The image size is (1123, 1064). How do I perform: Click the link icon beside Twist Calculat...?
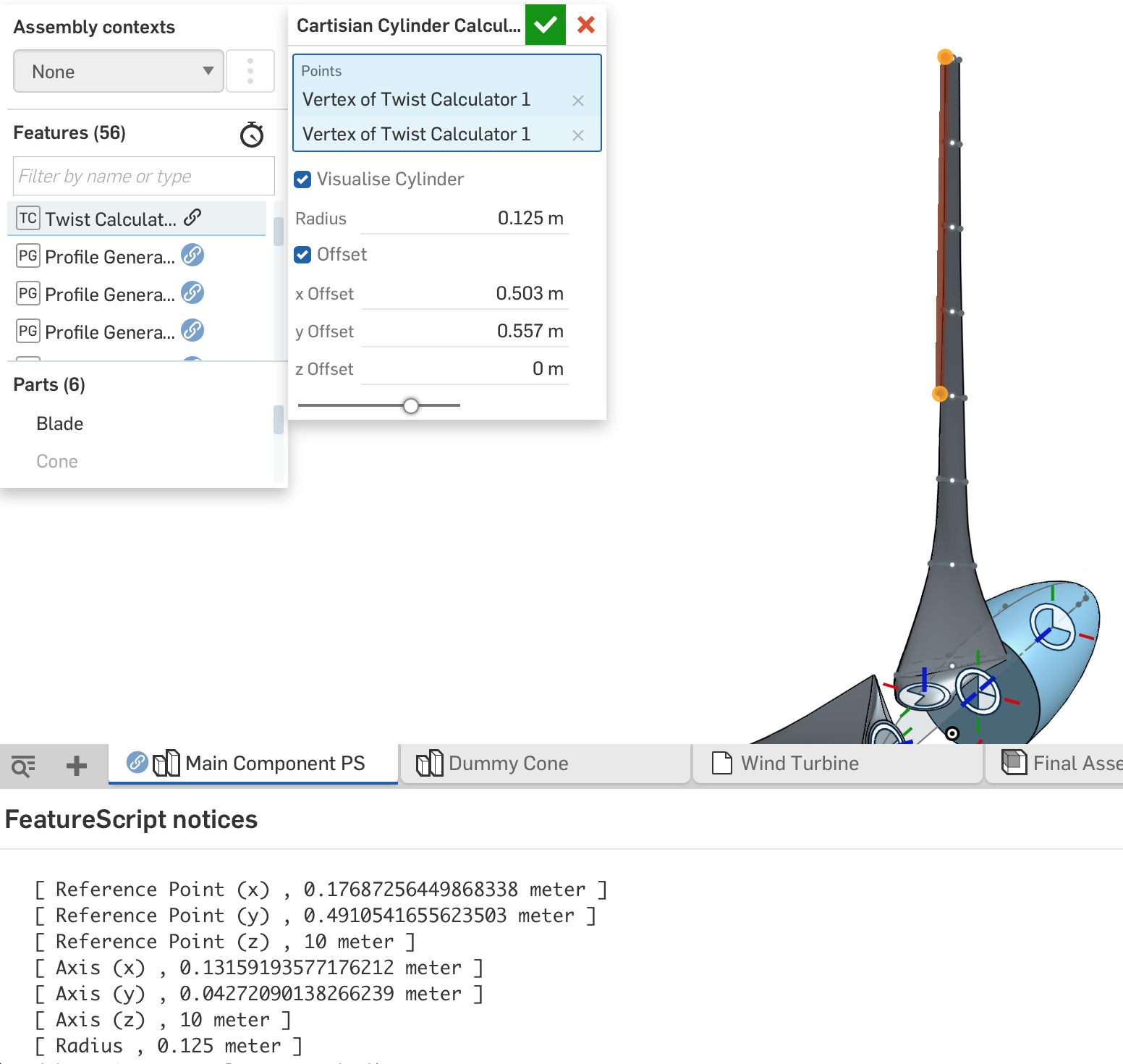[x=192, y=217]
